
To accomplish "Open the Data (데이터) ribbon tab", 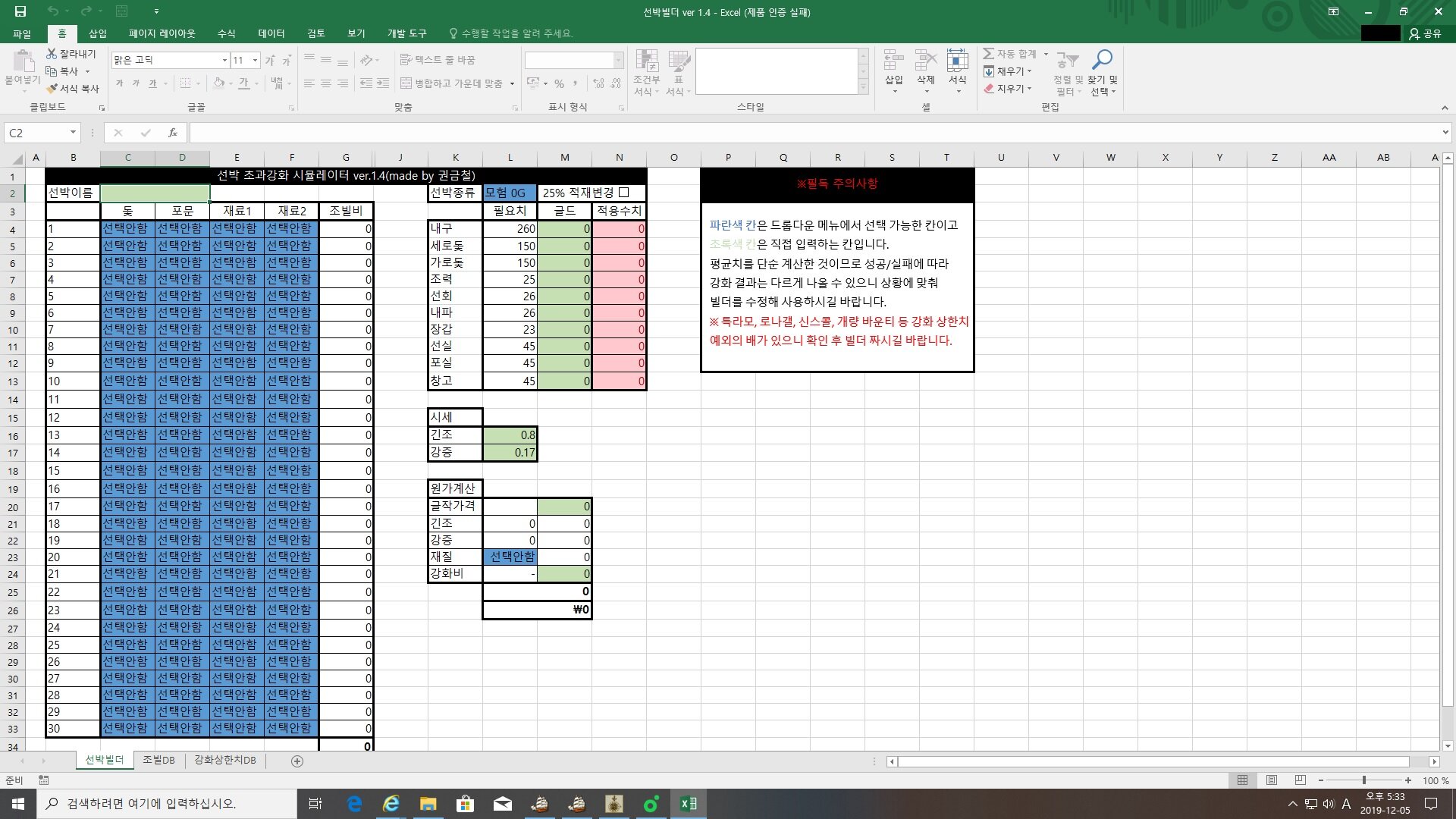I will 271,33.
